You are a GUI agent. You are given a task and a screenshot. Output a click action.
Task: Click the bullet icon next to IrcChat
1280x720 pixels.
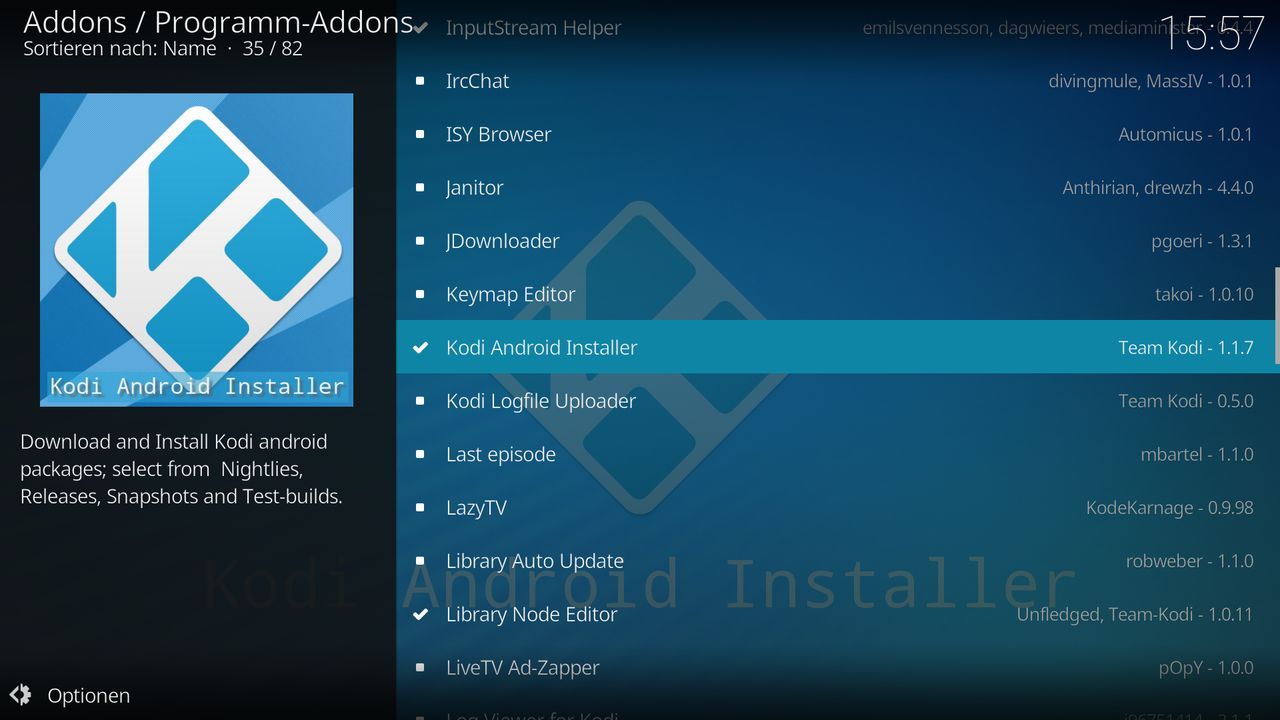point(420,81)
